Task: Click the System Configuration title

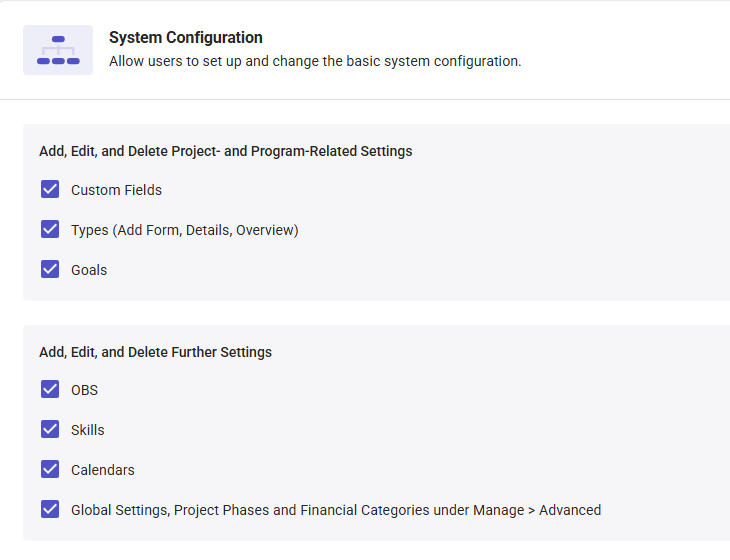Action: [x=185, y=38]
